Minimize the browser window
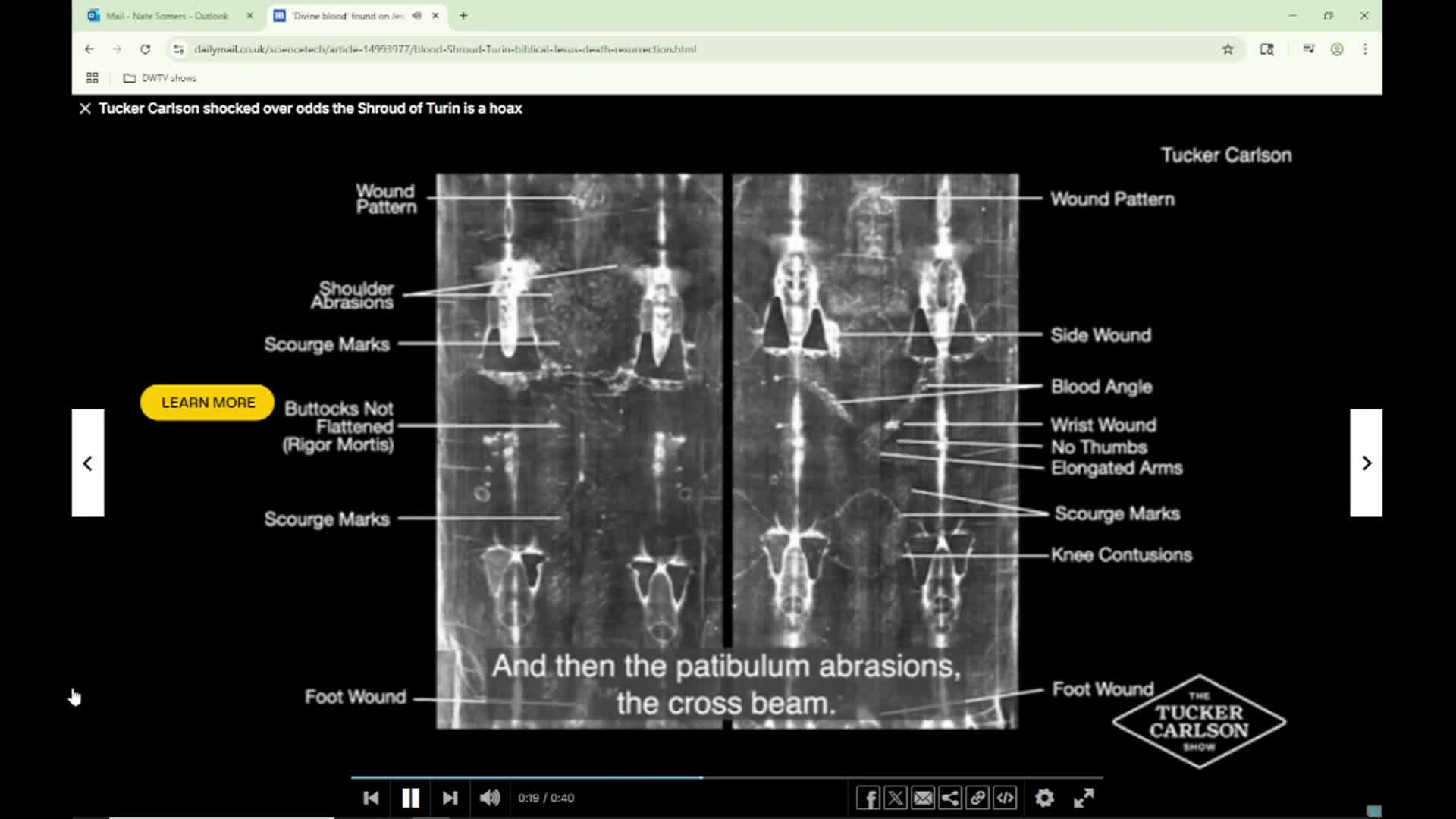Image resolution: width=1456 pixels, height=819 pixels. [1293, 16]
